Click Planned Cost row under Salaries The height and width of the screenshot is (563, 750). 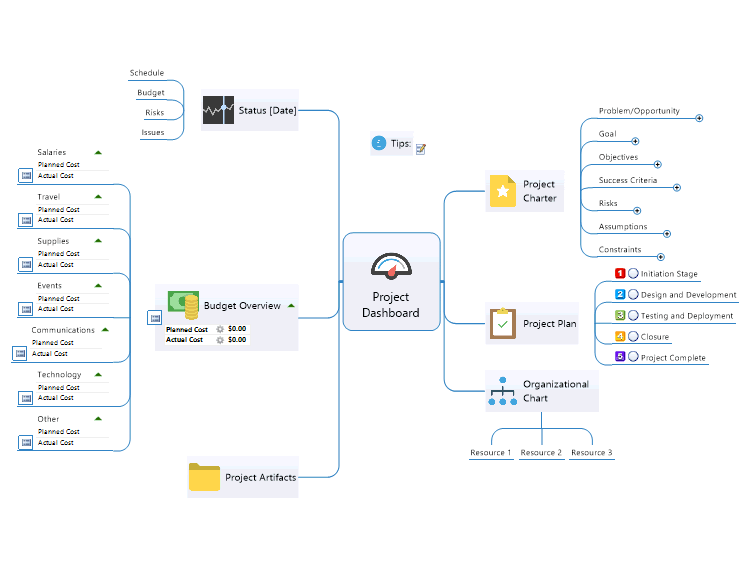coord(59,165)
